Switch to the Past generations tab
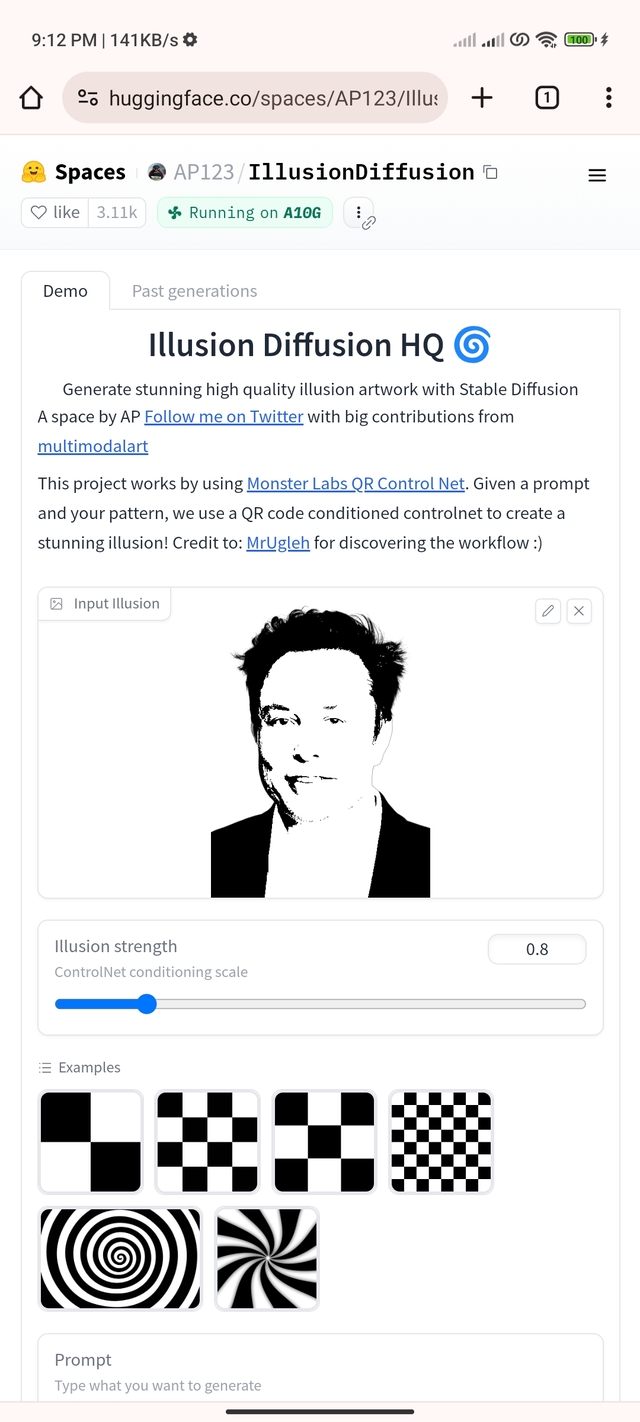Image resolution: width=640 pixels, height=1422 pixels. point(194,291)
